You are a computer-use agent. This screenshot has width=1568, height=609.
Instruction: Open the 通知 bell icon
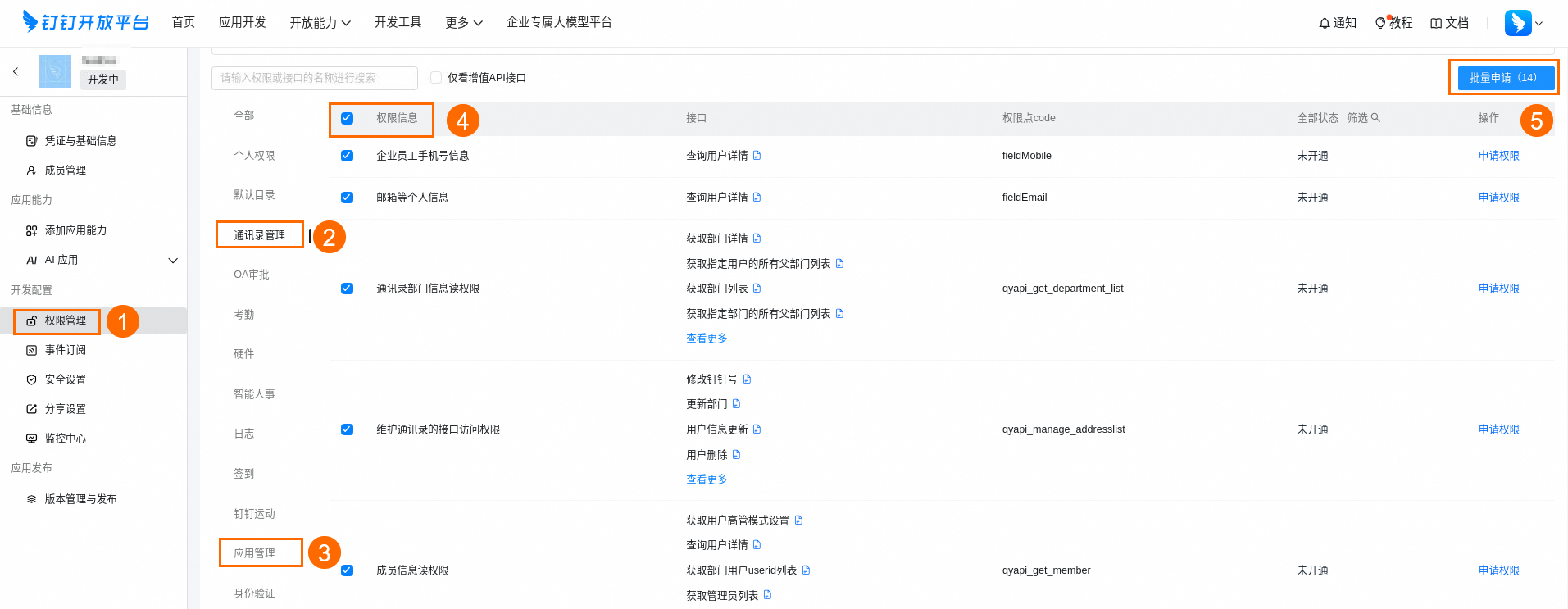pos(1324,23)
